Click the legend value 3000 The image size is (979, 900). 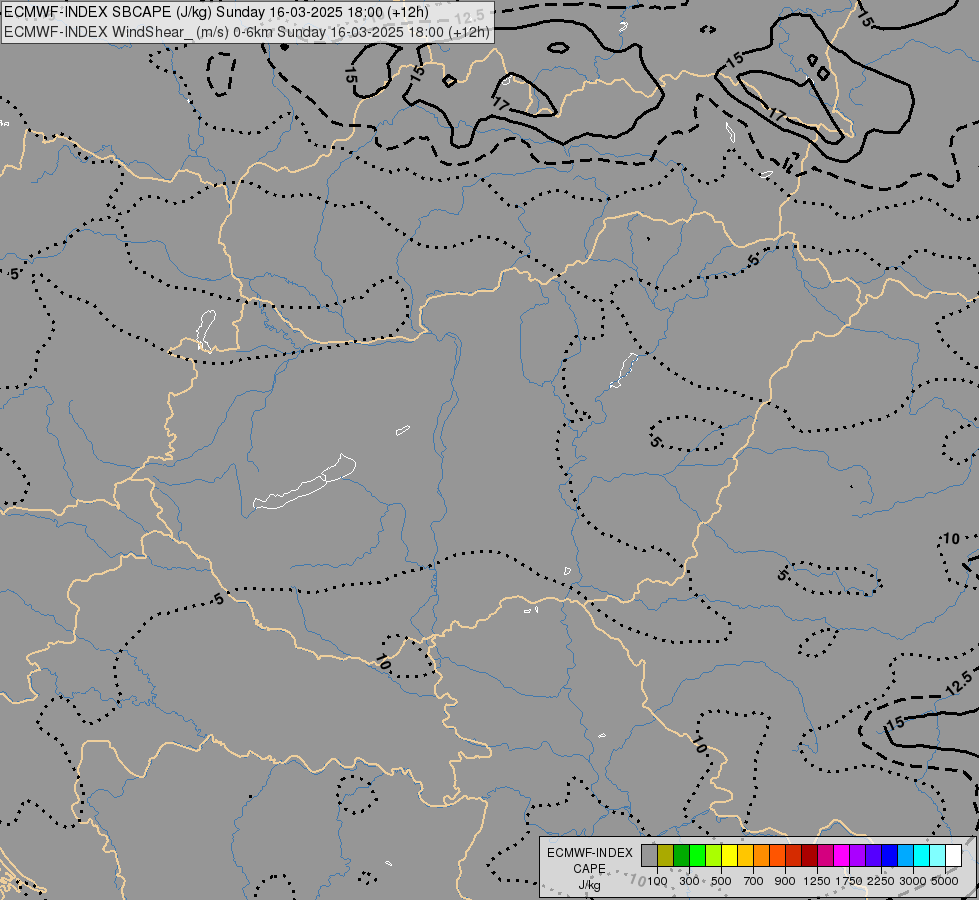[x=913, y=881]
